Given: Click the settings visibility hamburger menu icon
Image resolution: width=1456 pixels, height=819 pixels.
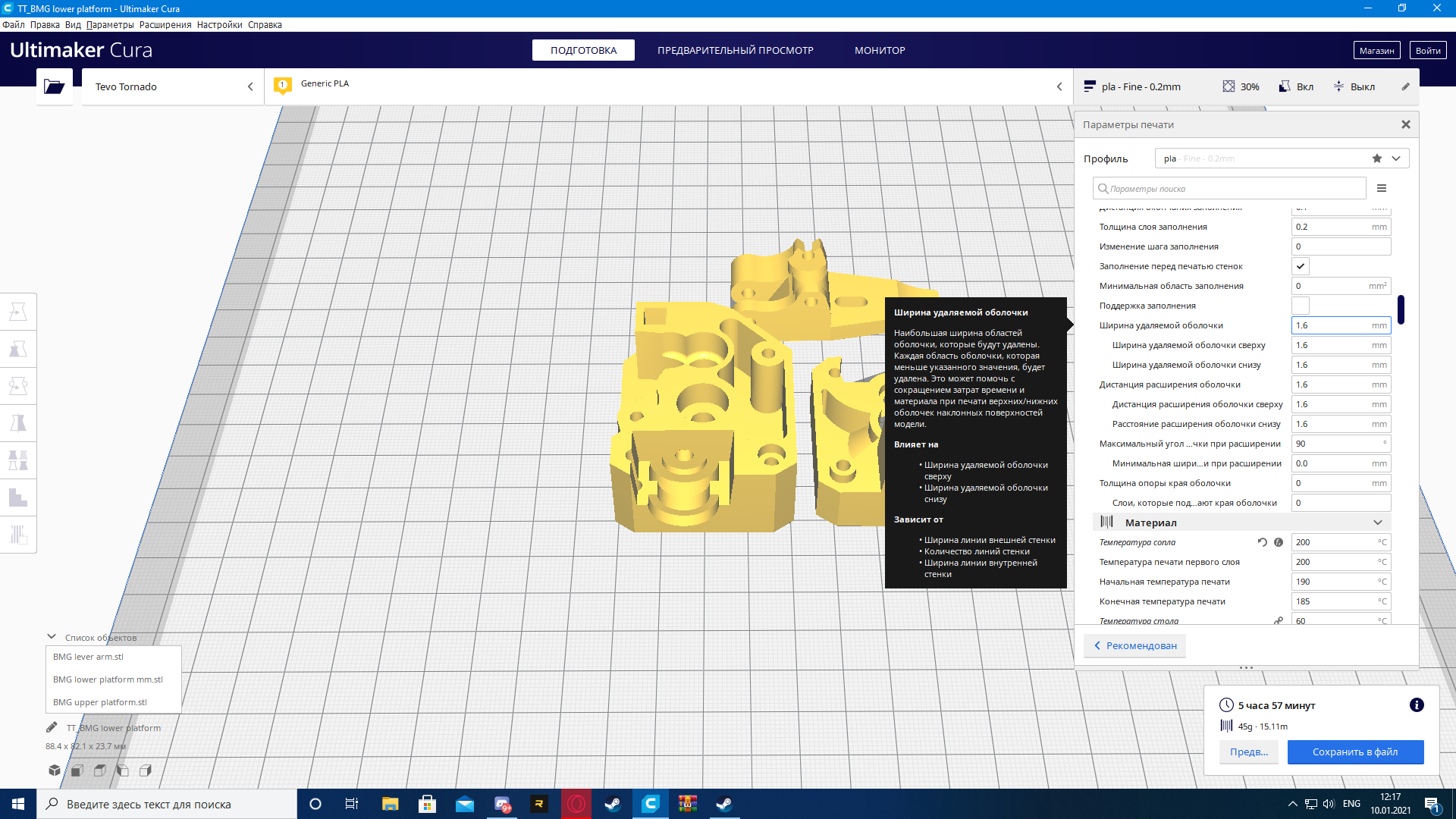Looking at the screenshot, I should 1382,188.
